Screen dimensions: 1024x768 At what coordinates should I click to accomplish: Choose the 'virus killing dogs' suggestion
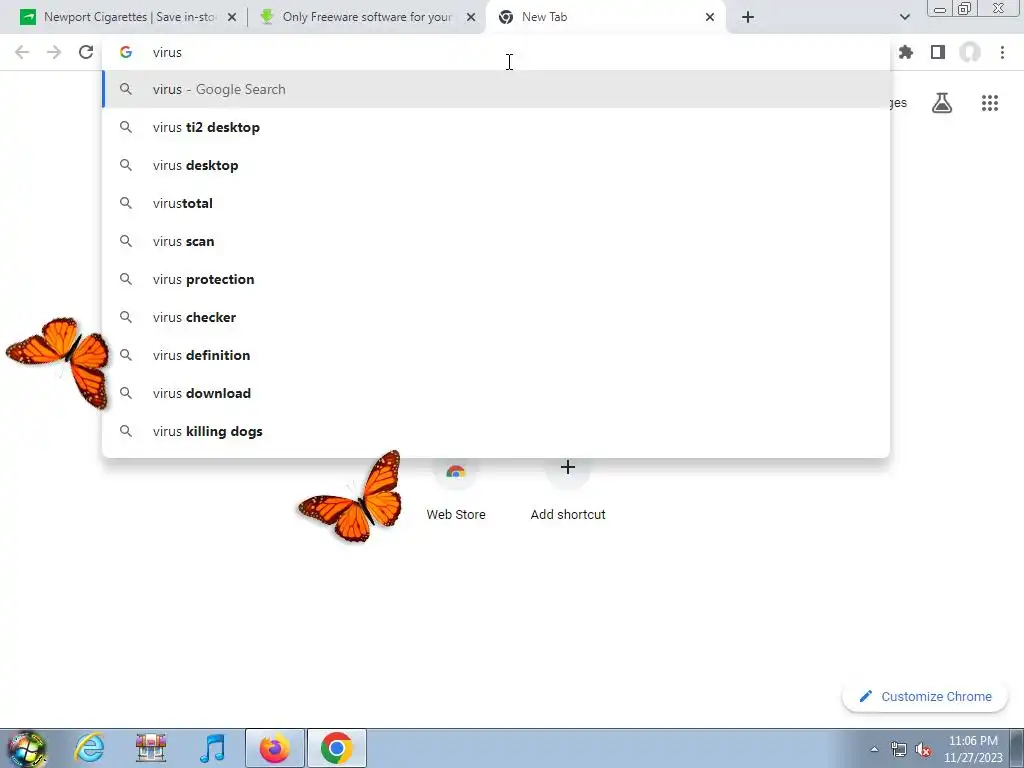point(496,431)
